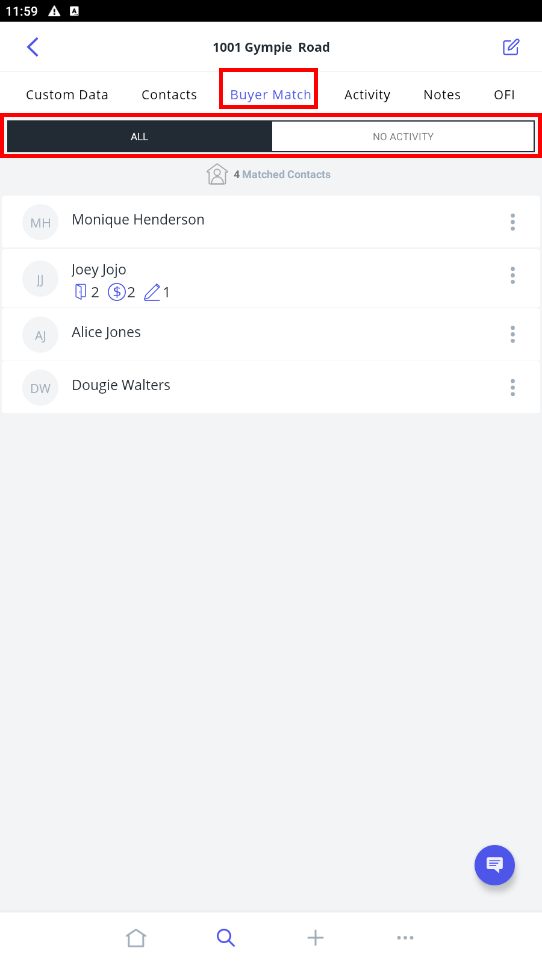Open the edit property pencil icon
Viewport: 542px width, 963px height.
511,47
